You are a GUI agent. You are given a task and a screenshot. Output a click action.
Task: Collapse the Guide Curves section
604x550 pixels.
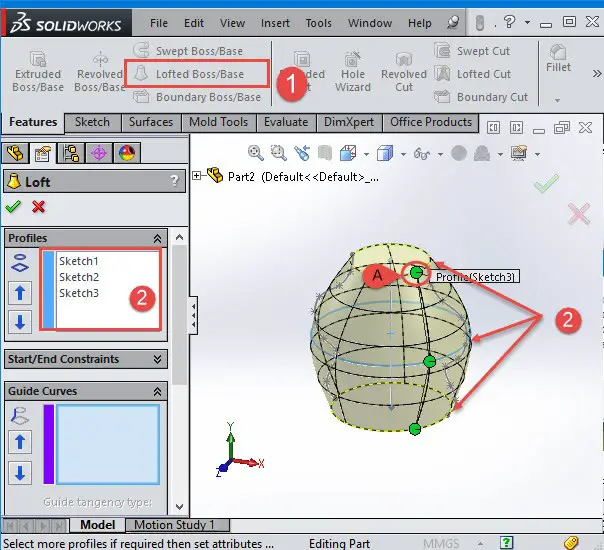157,392
